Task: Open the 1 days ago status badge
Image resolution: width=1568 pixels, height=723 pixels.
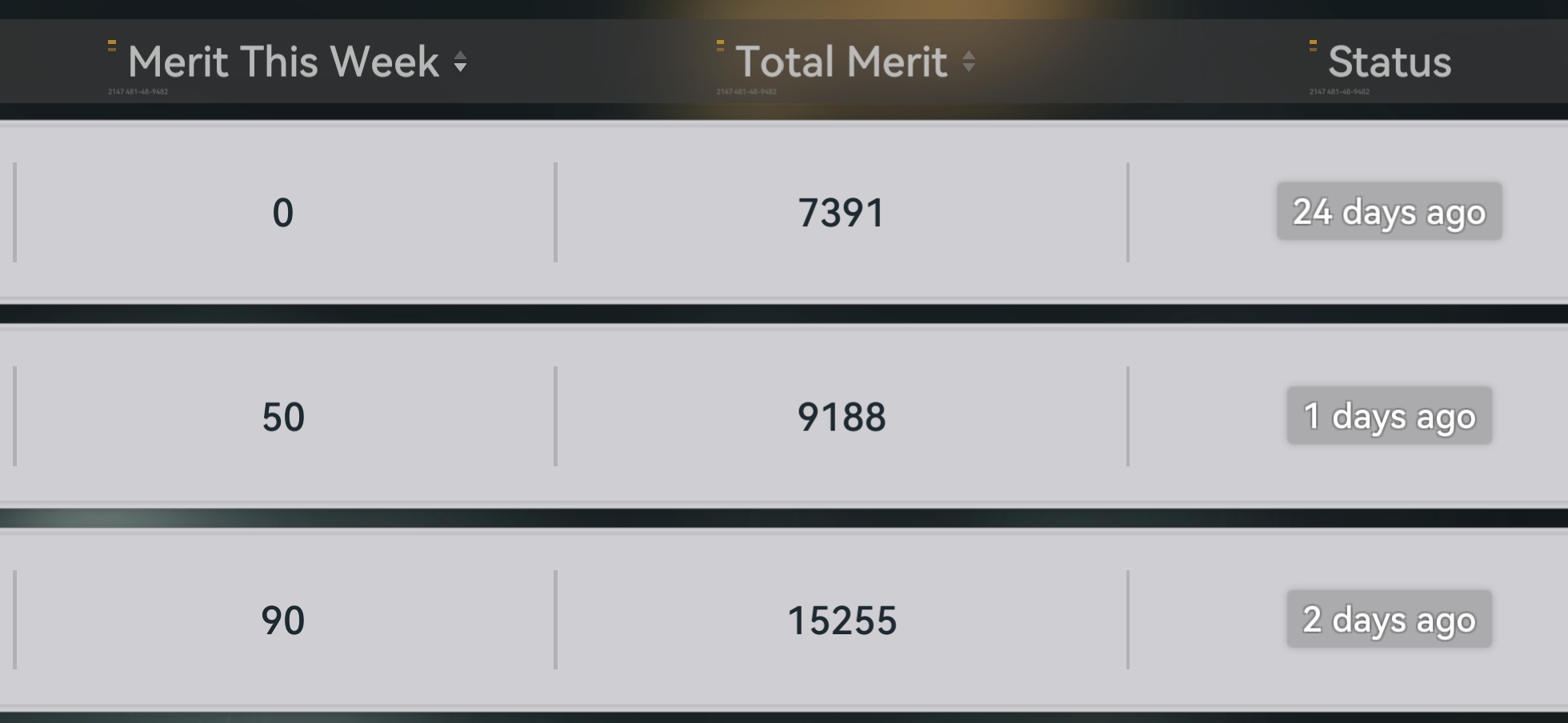Action: point(1389,415)
